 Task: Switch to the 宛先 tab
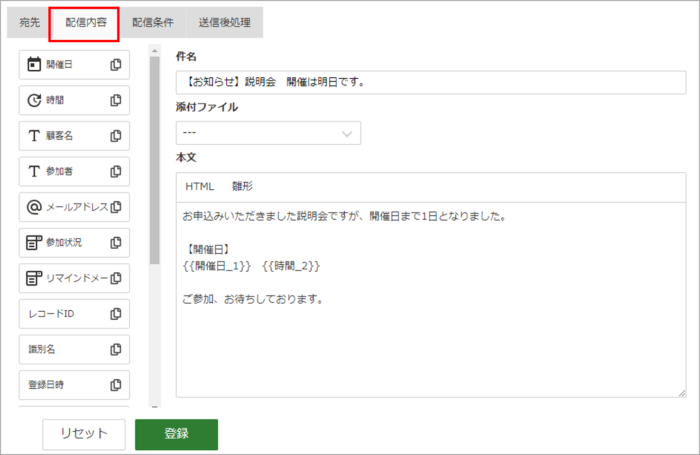(29, 22)
